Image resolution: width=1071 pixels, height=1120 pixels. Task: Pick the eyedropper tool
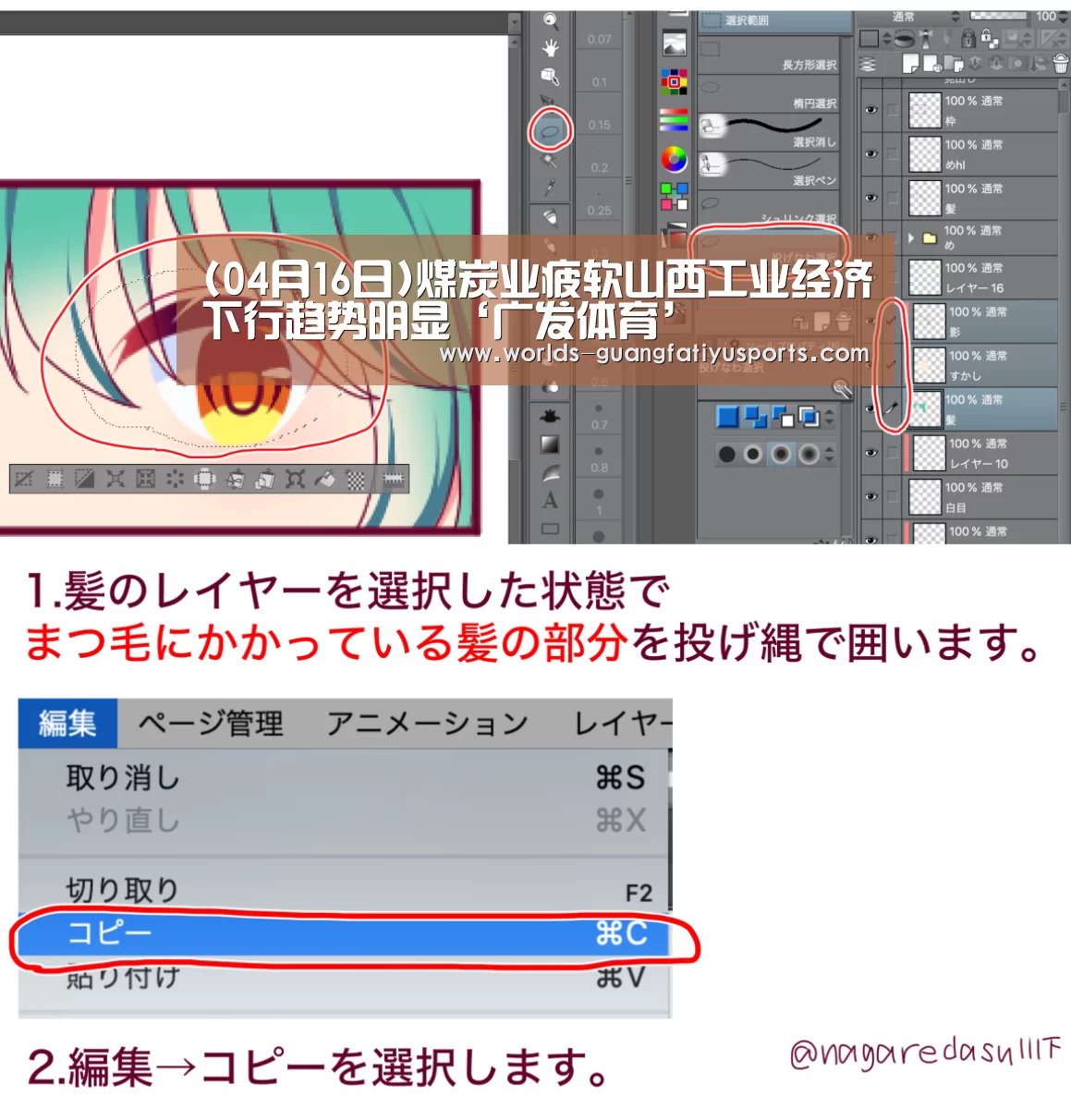[x=550, y=188]
